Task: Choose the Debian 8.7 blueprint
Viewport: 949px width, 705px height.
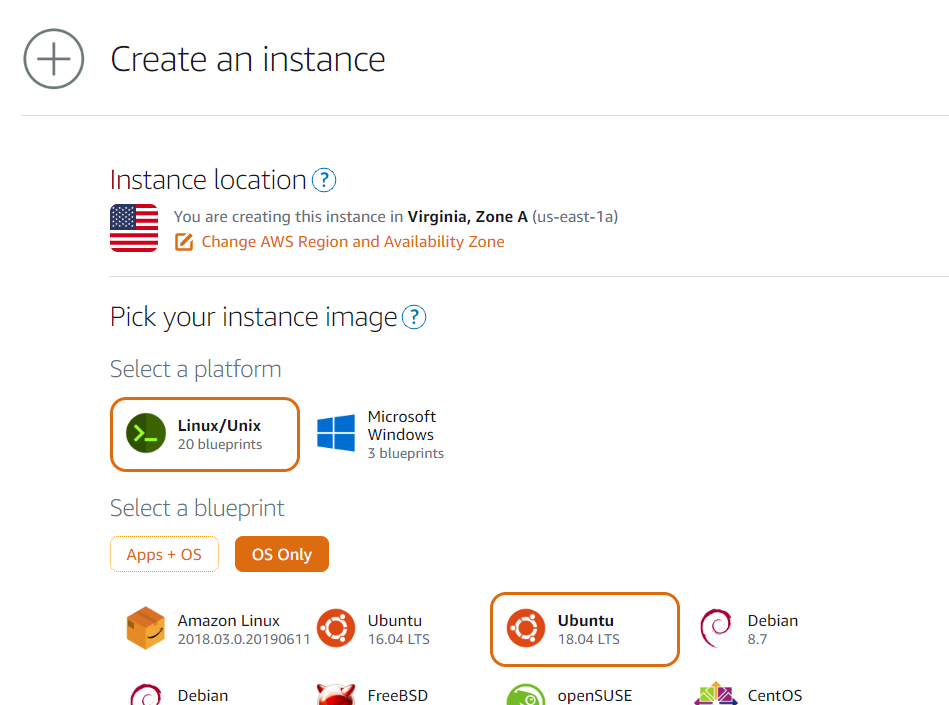Action: tap(750, 629)
